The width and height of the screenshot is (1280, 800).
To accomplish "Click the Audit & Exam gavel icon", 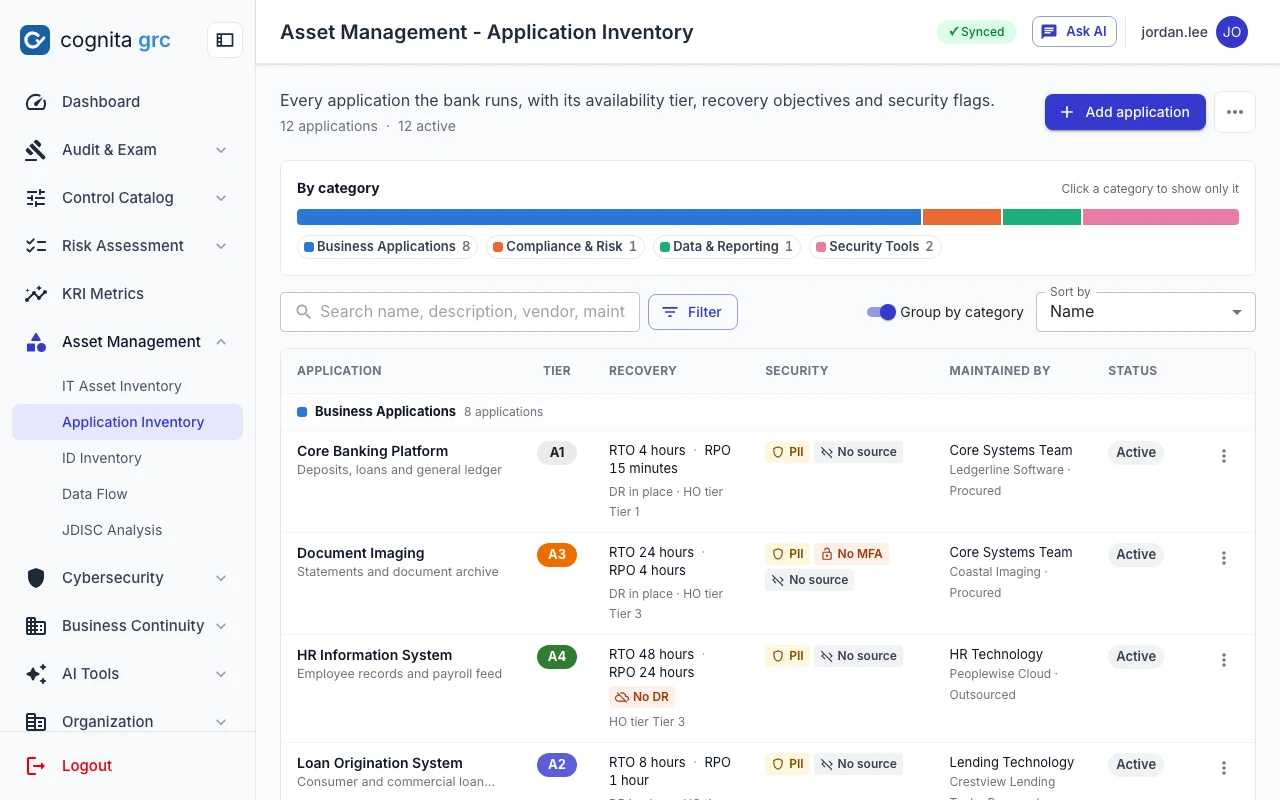I will coord(36,150).
